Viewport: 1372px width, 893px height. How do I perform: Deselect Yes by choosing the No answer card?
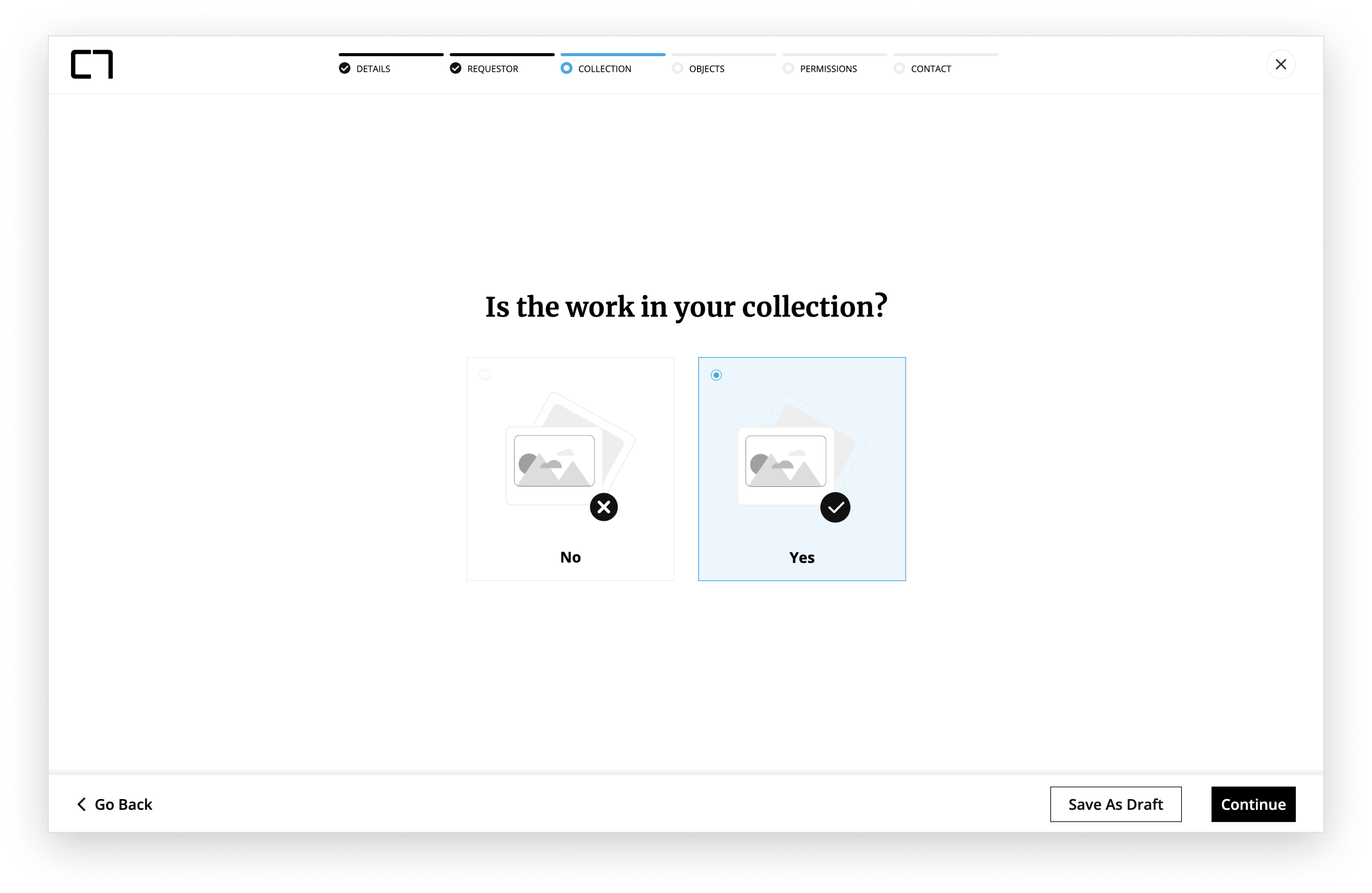[x=569, y=468]
